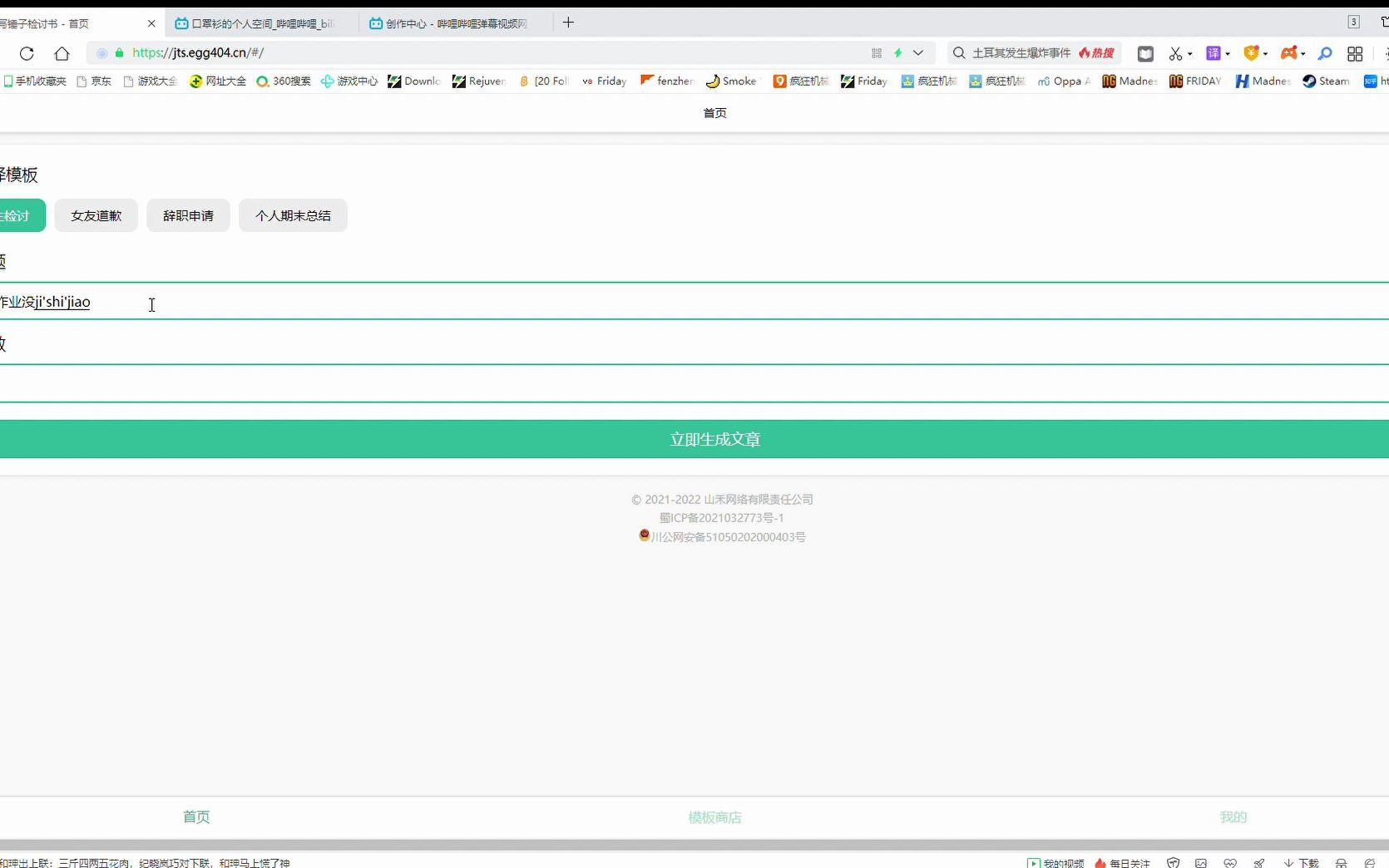The image size is (1389, 868).
Task: Open the 蜀ICP备2021032773号-1 link
Action: (x=722, y=518)
